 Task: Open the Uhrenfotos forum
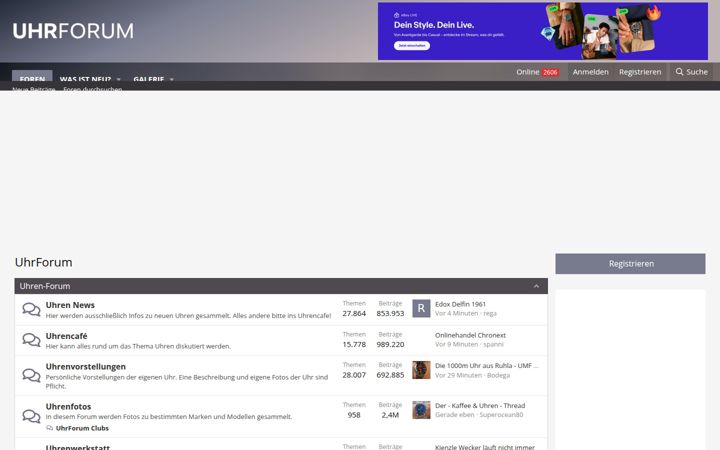pos(68,406)
